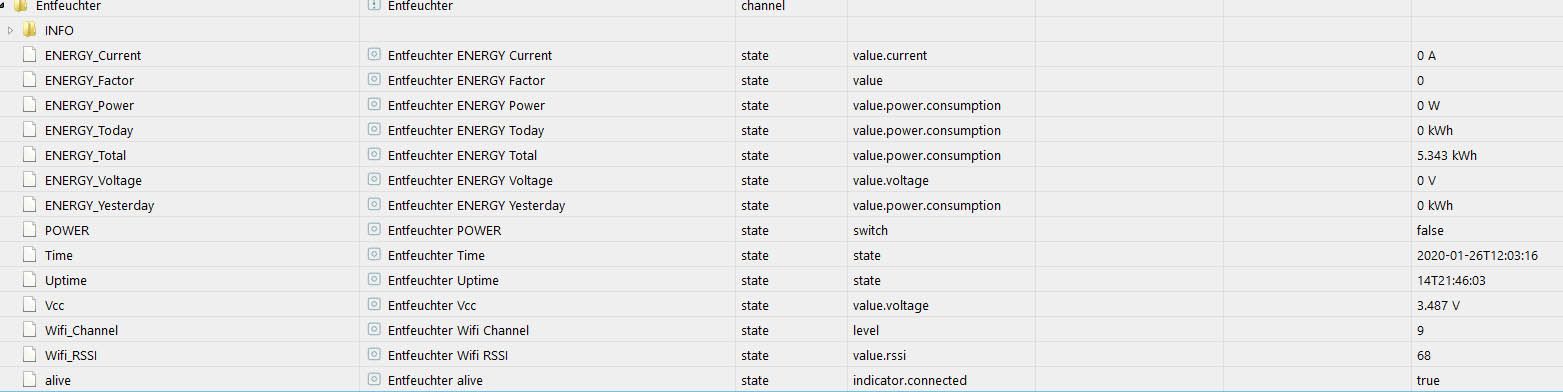Viewport: 1563px width, 392px height.
Task: Select the ENERGY_Current file icon
Action: pos(29,55)
